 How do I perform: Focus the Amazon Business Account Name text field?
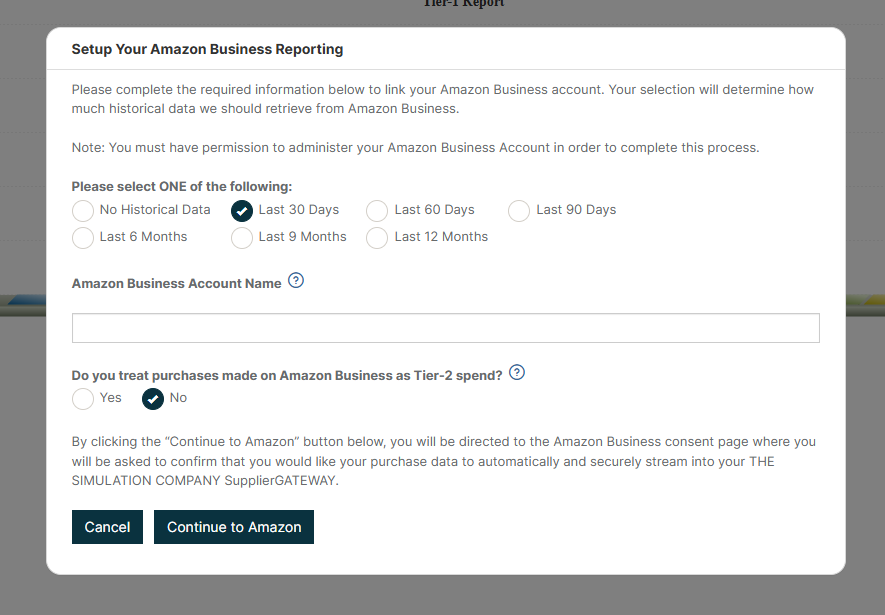(x=446, y=328)
